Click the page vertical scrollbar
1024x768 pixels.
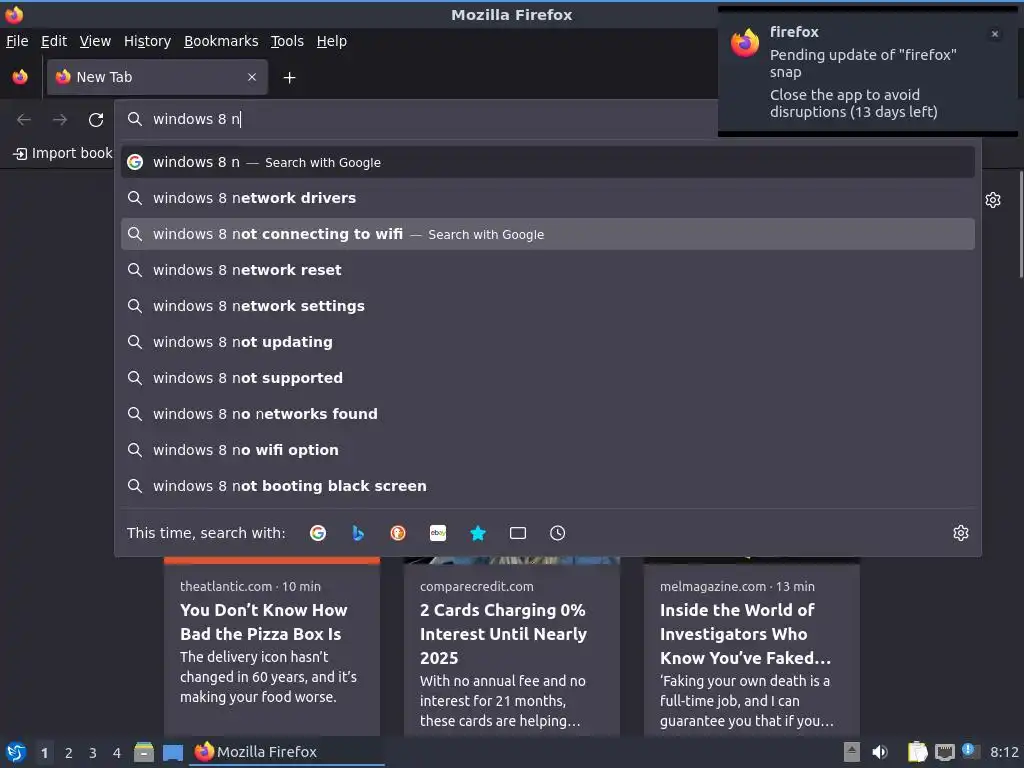coord(1021,225)
